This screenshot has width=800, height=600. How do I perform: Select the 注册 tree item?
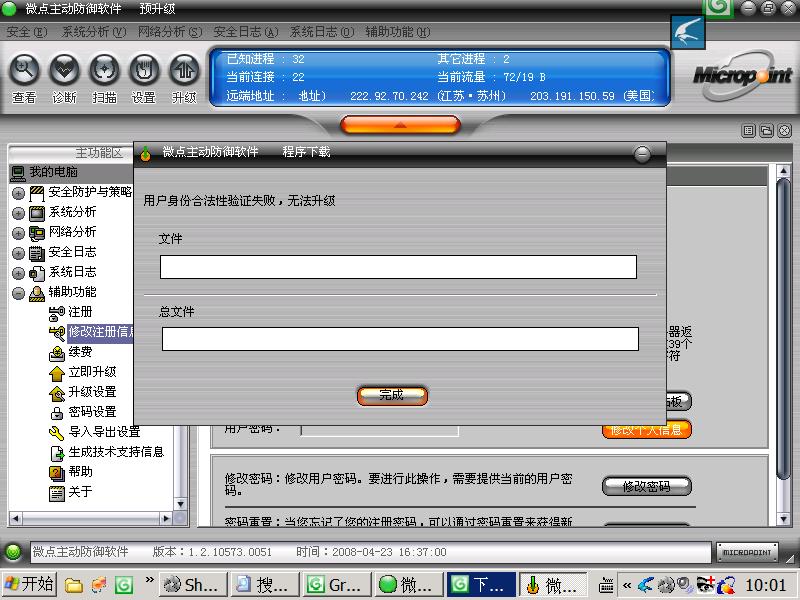(x=80, y=312)
